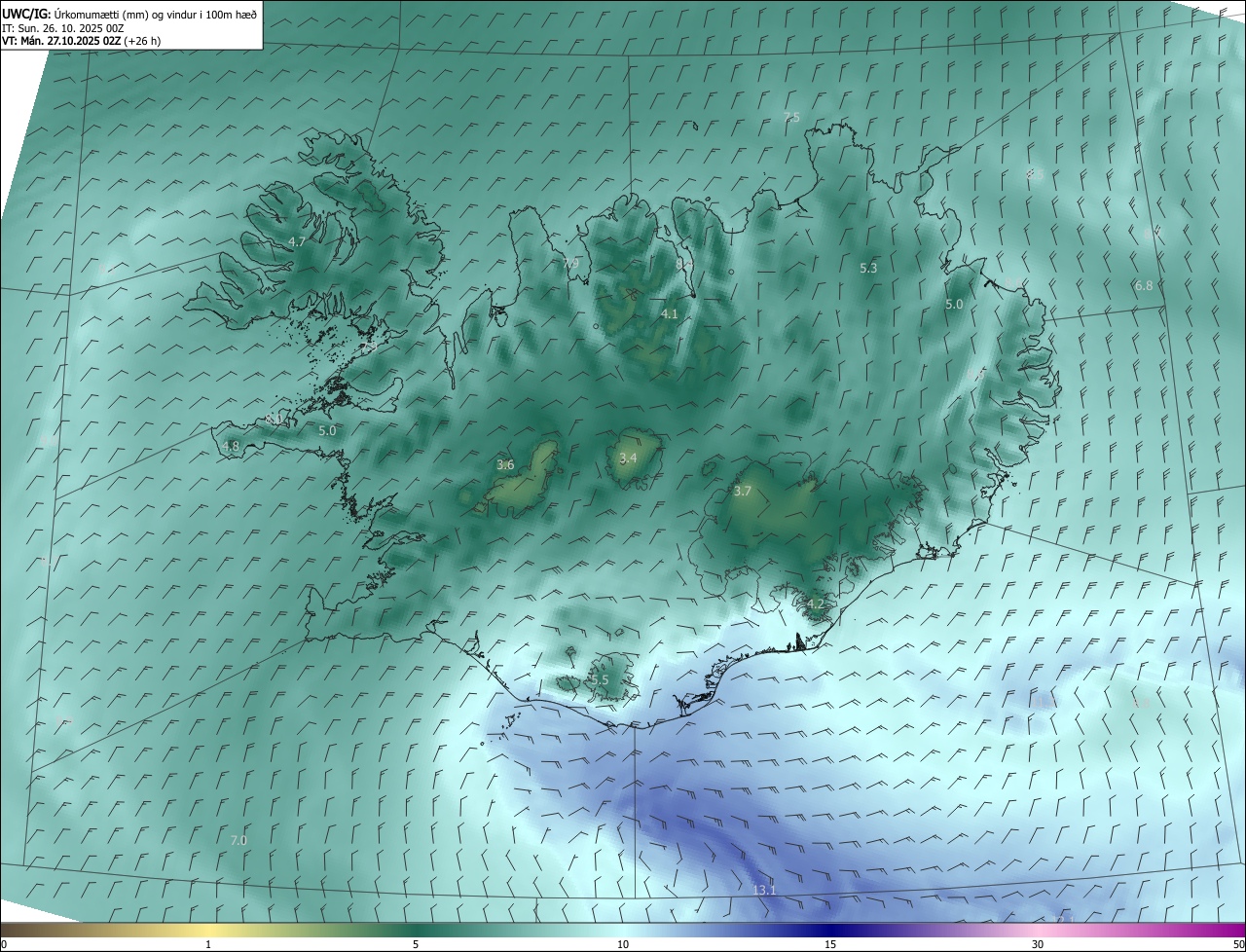The image size is (1246, 952).
Task: Click the 4.1 value label in north Iceland
Action: [x=669, y=313]
